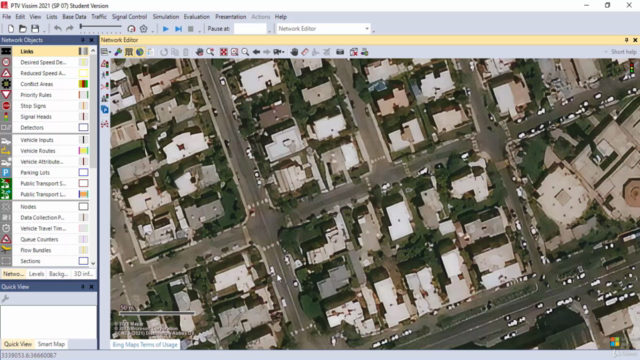Open the Signal Control menu
Screen dimensions: 640x360
pyautogui.click(x=129, y=17)
